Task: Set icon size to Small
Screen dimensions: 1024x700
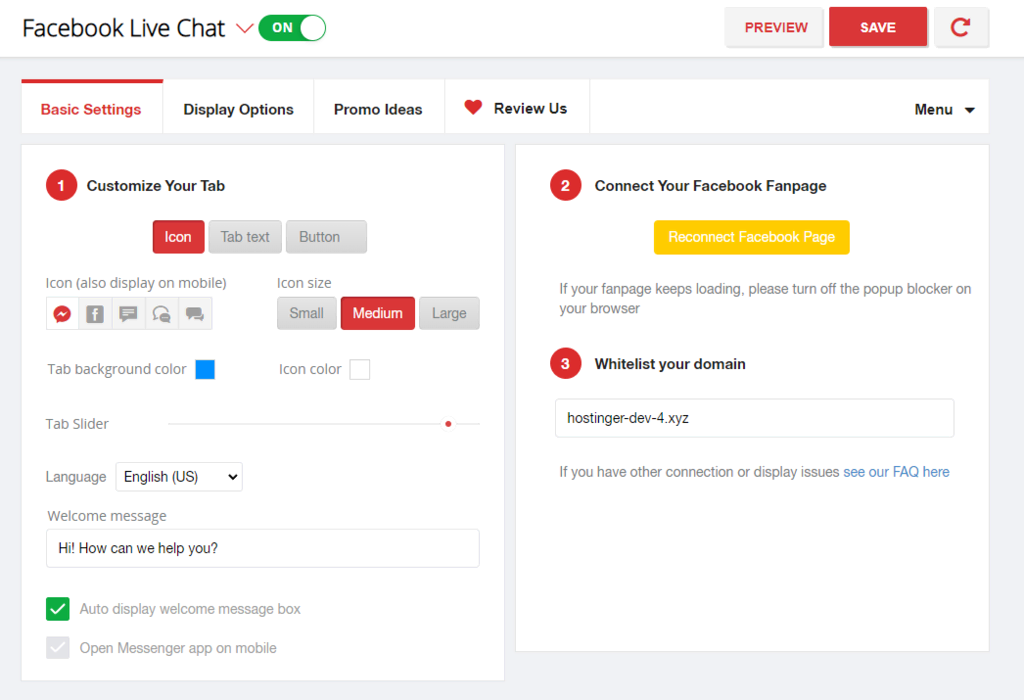Action: 306,313
